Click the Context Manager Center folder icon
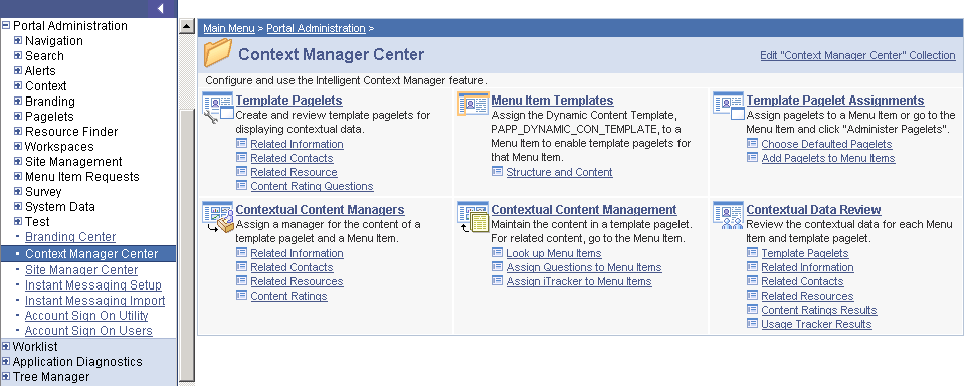The width and height of the screenshot is (970, 386). tap(218, 53)
